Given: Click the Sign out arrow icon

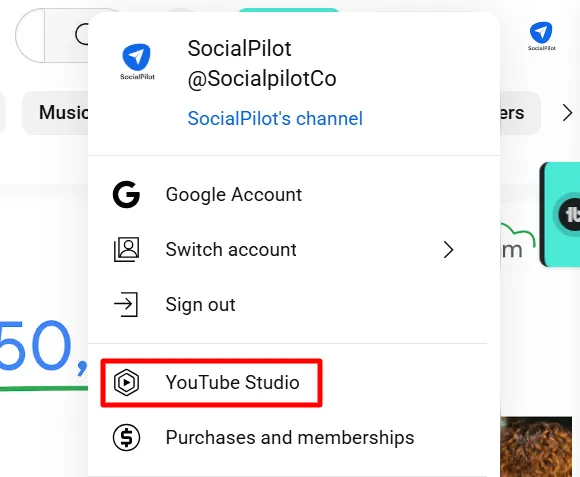Looking at the screenshot, I should click(x=126, y=305).
